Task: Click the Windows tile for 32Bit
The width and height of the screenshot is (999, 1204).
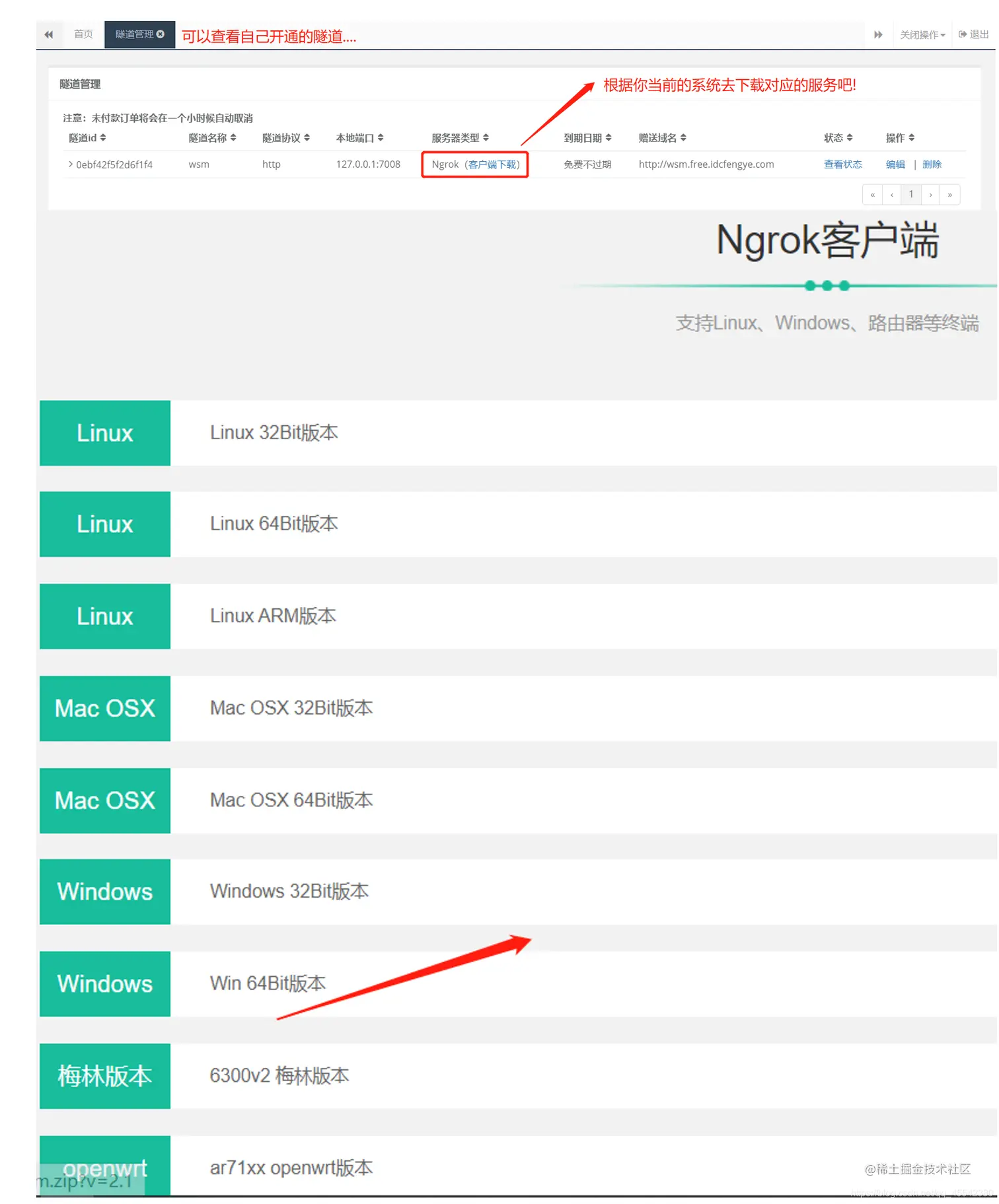Action: (105, 892)
